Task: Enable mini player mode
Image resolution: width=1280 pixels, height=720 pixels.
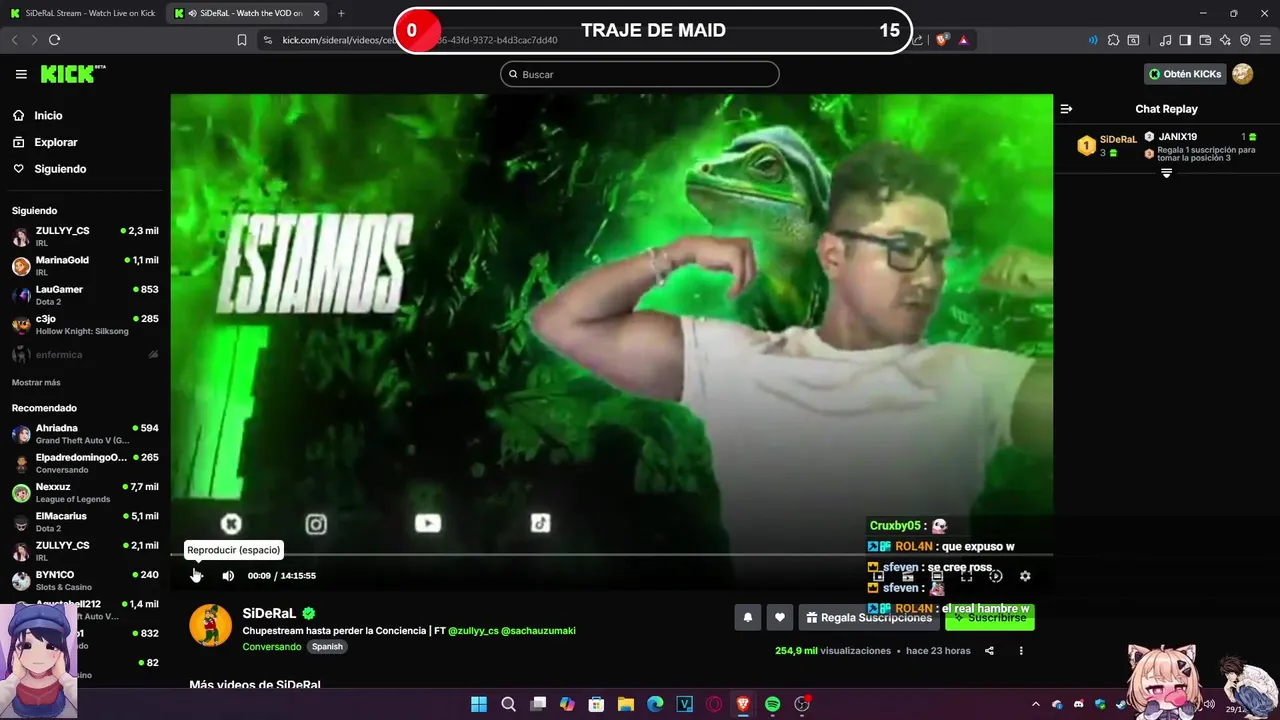Action: pos(879,576)
